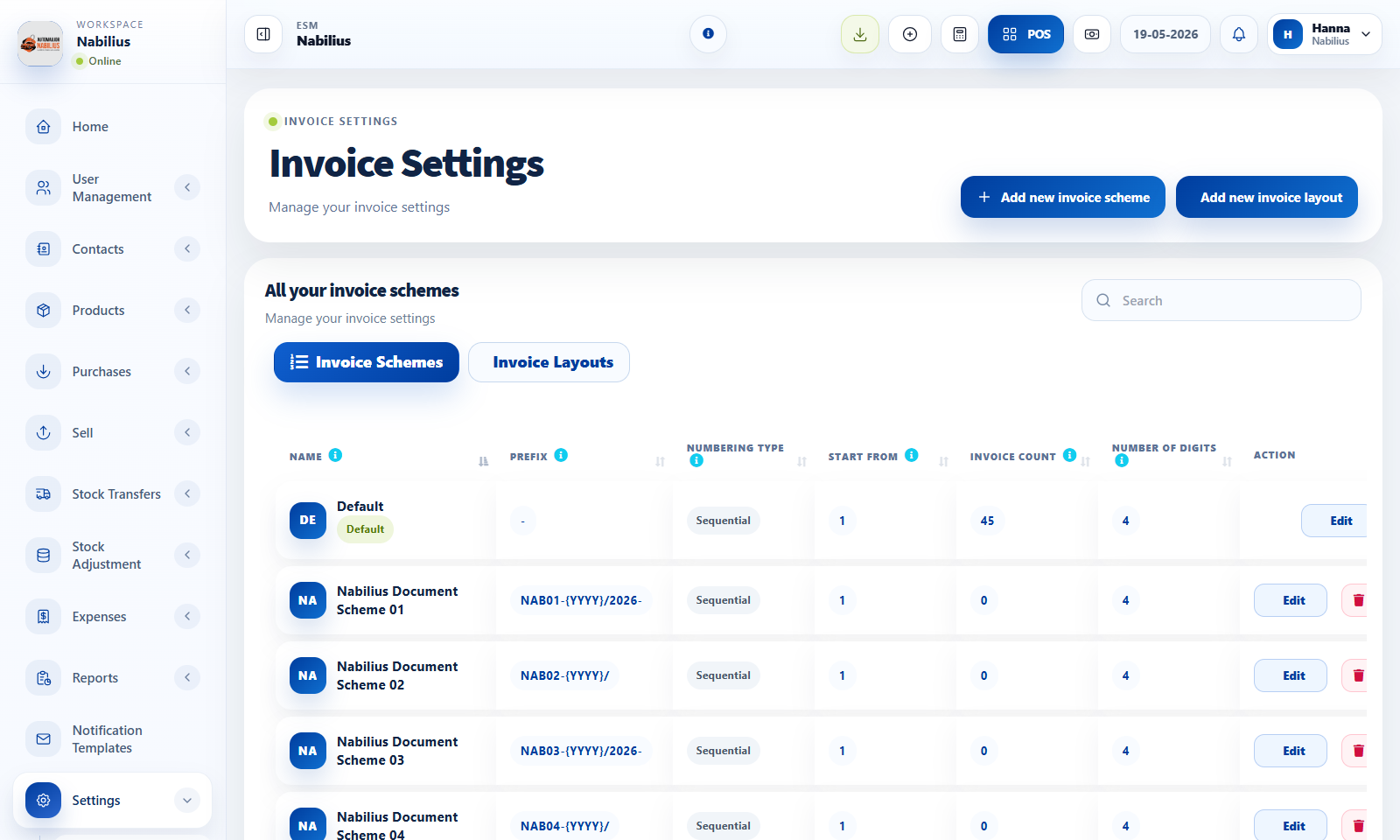This screenshot has height=840, width=1400.
Task: Click the Contacts sidebar icon
Action: click(x=44, y=248)
